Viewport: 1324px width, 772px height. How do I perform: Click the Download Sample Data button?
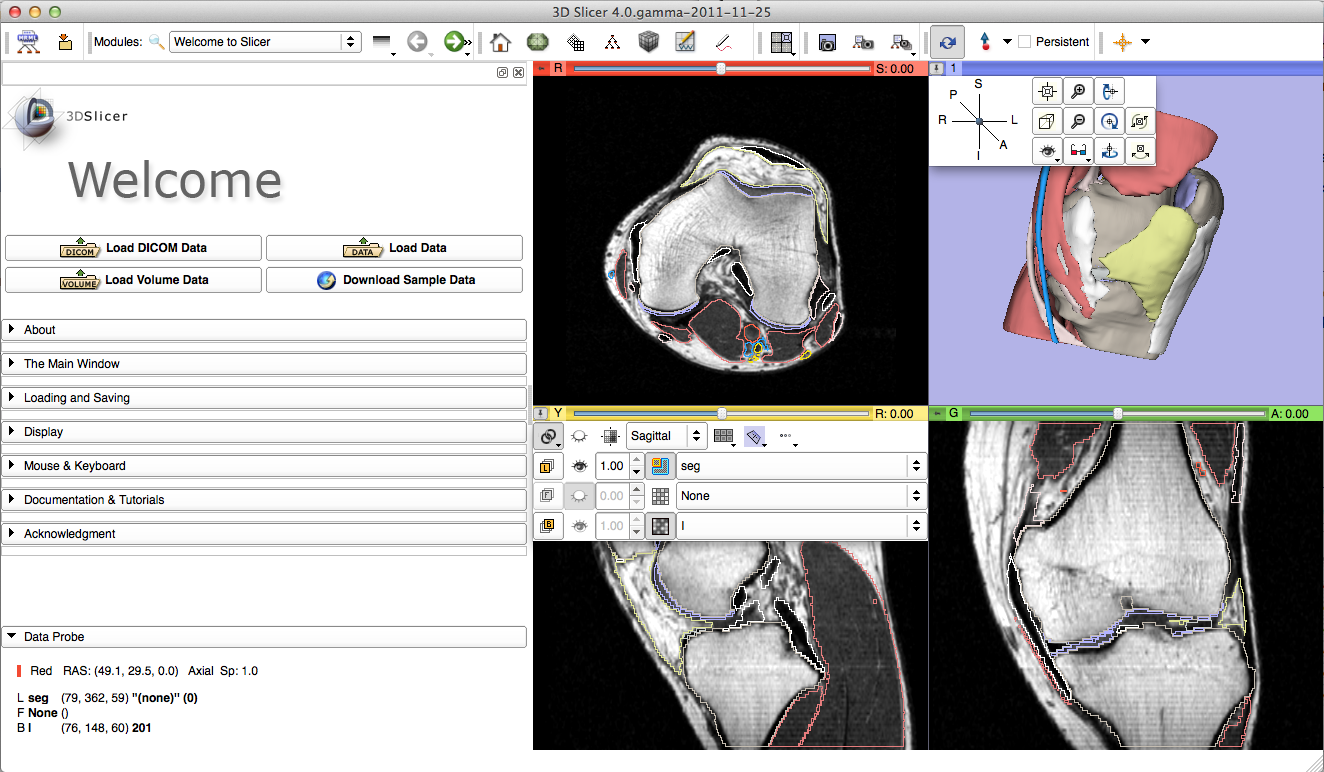click(x=394, y=280)
